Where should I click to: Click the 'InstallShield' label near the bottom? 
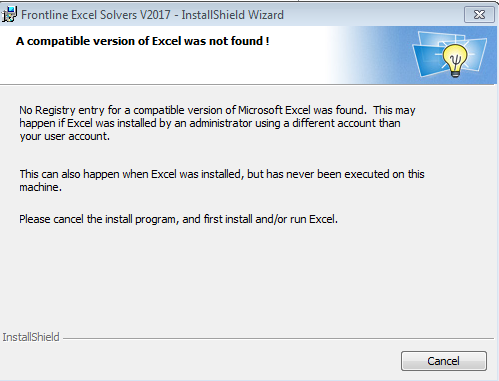[x=31, y=337]
